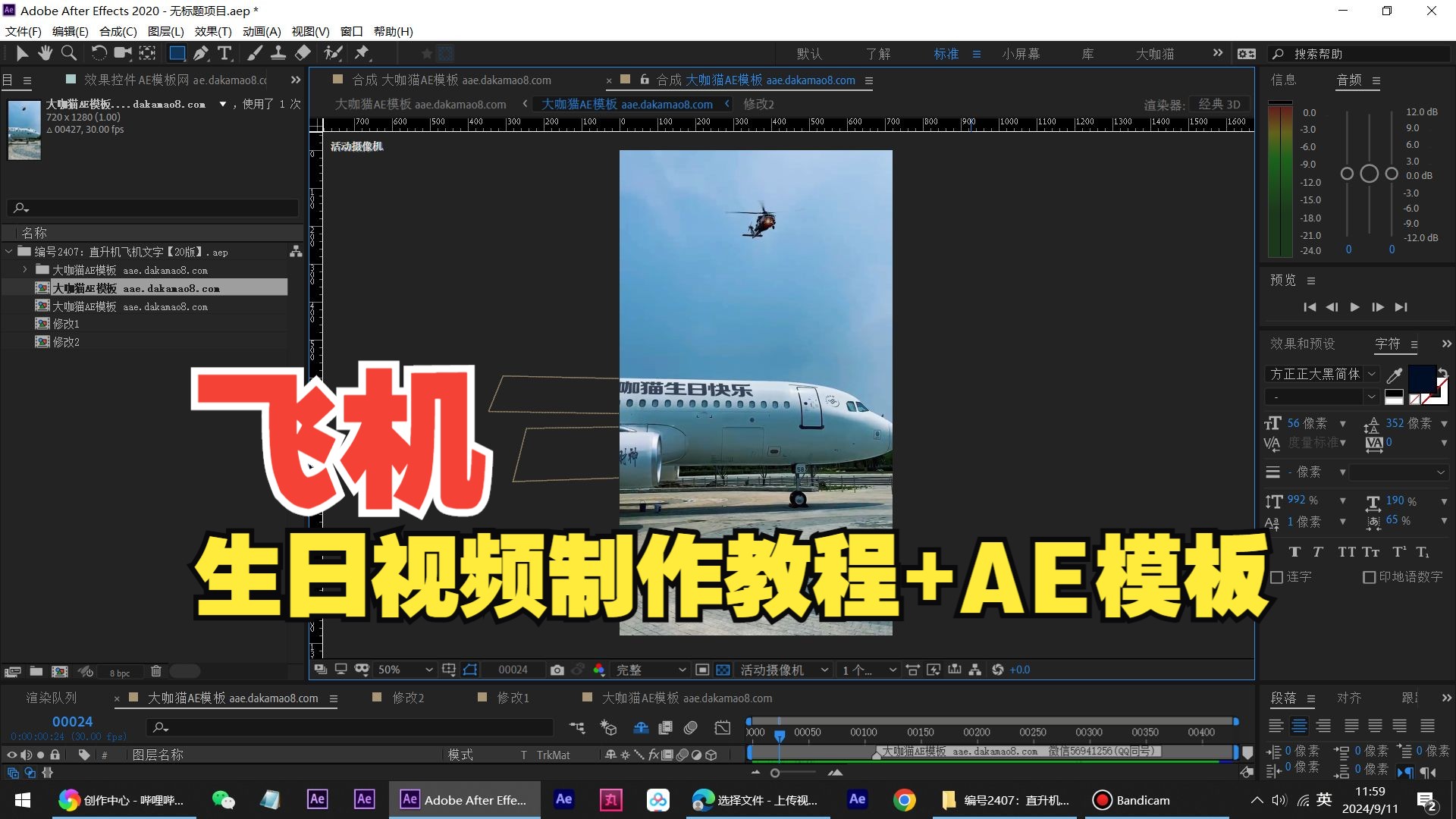Switch to the 修改2 timeline tab

coord(408,698)
